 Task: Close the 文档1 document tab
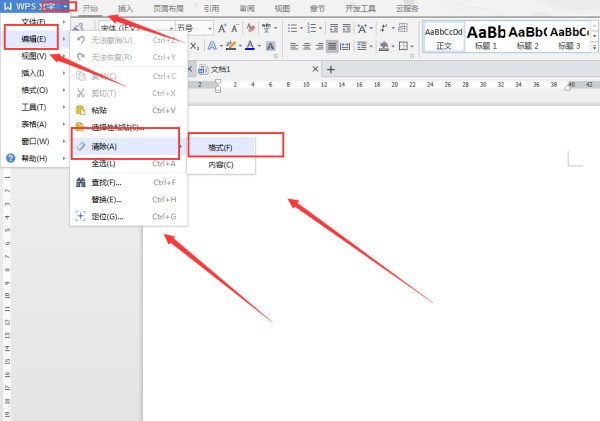coord(316,69)
